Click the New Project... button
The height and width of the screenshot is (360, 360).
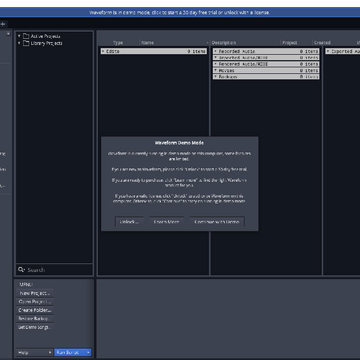click(35, 293)
